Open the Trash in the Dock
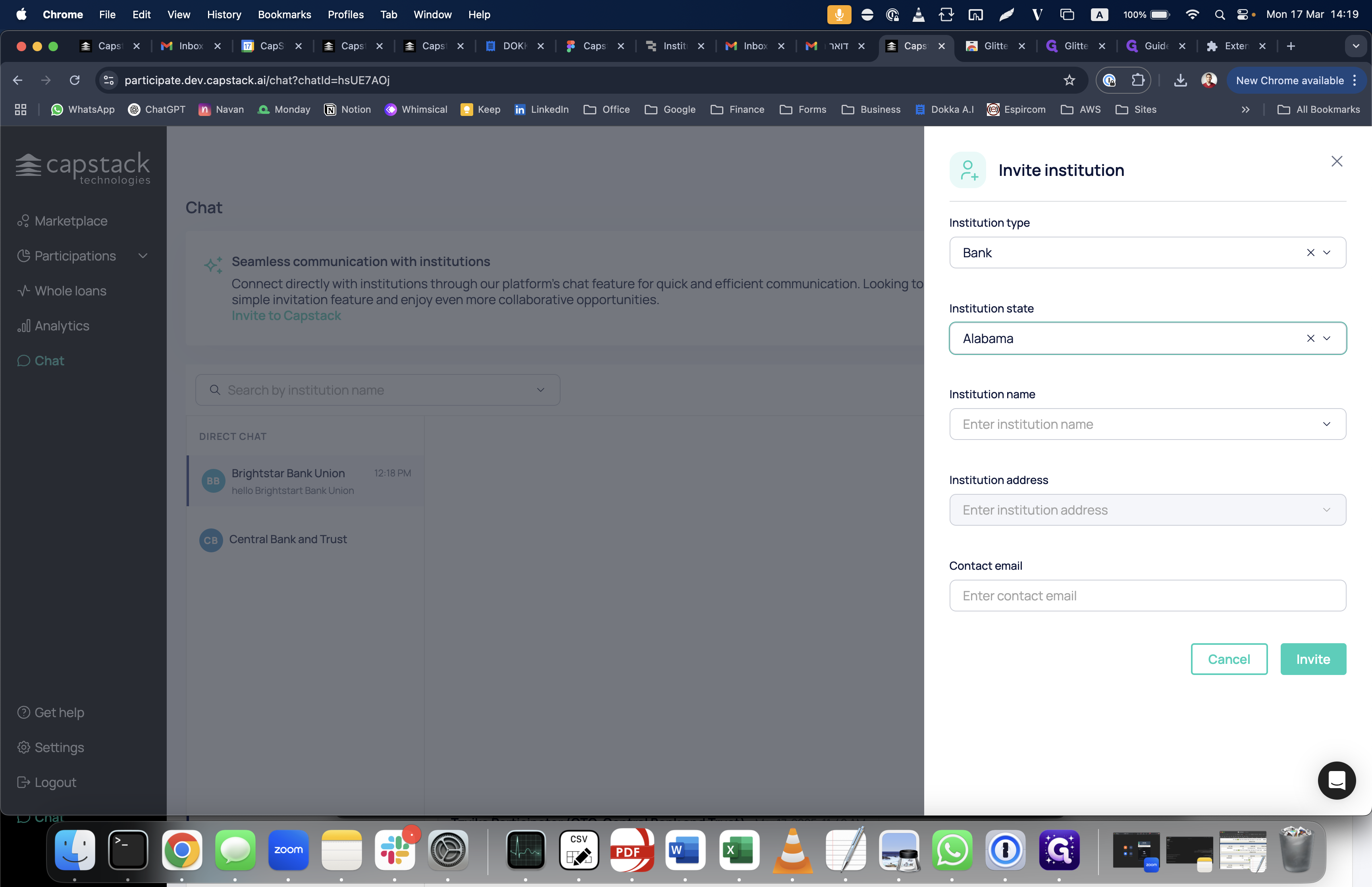This screenshot has width=1372, height=887. tap(1295, 850)
